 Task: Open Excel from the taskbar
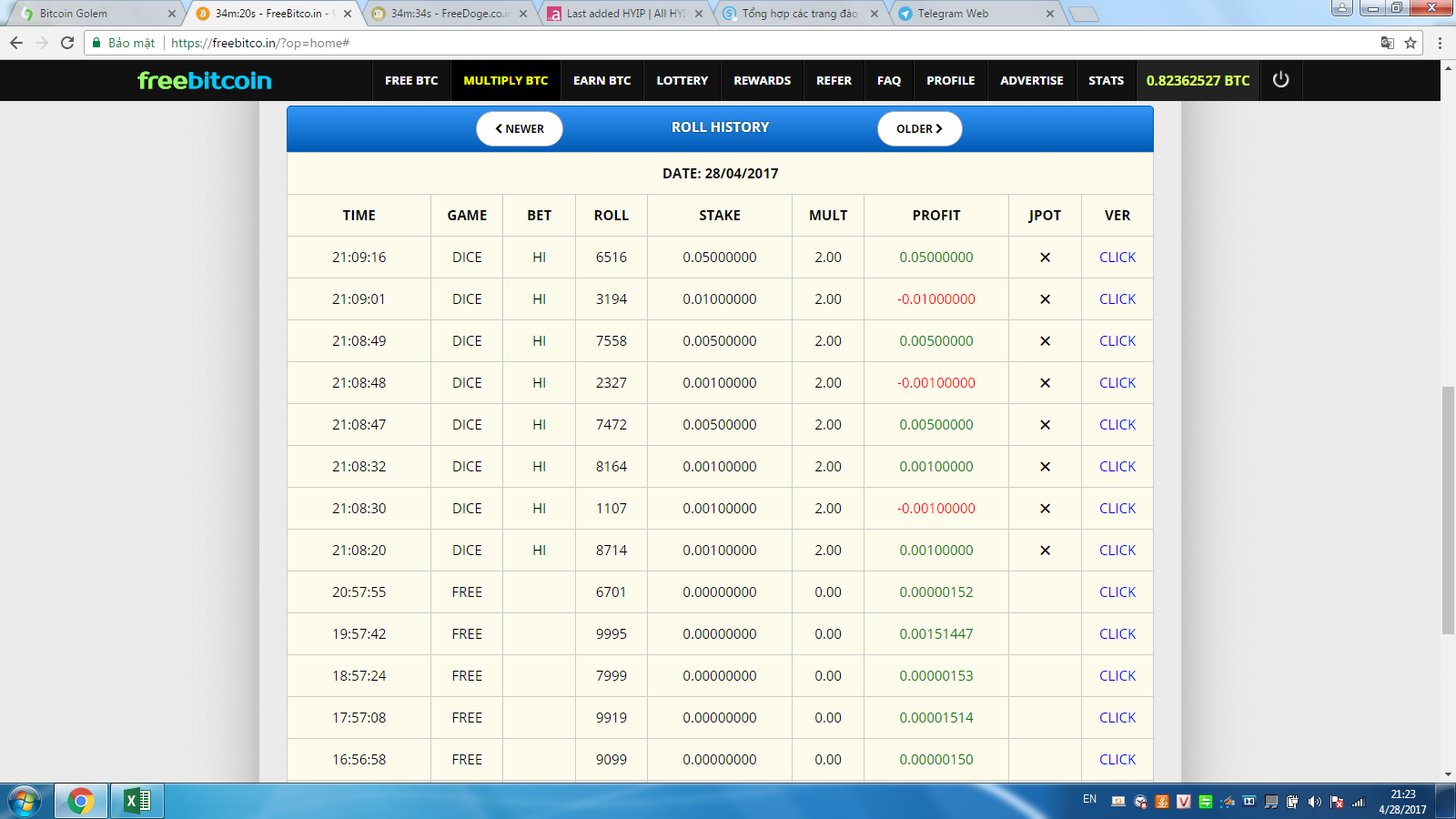click(137, 801)
